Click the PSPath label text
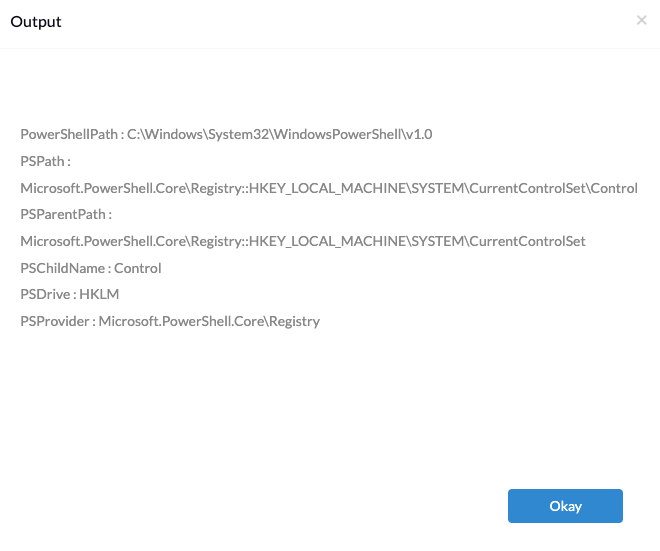This screenshot has width=660, height=551. (45, 161)
